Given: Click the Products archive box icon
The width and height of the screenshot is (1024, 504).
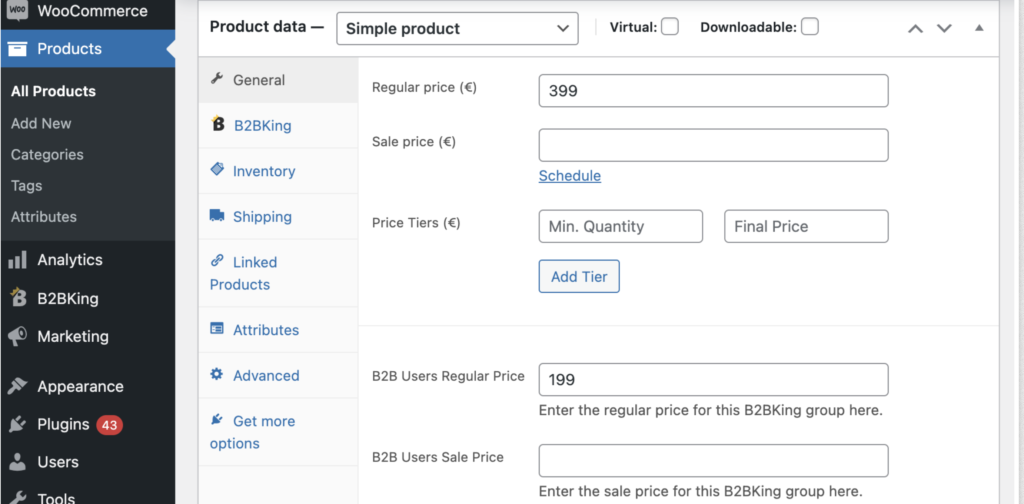Looking at the screenshot, I should click(17, 49).
